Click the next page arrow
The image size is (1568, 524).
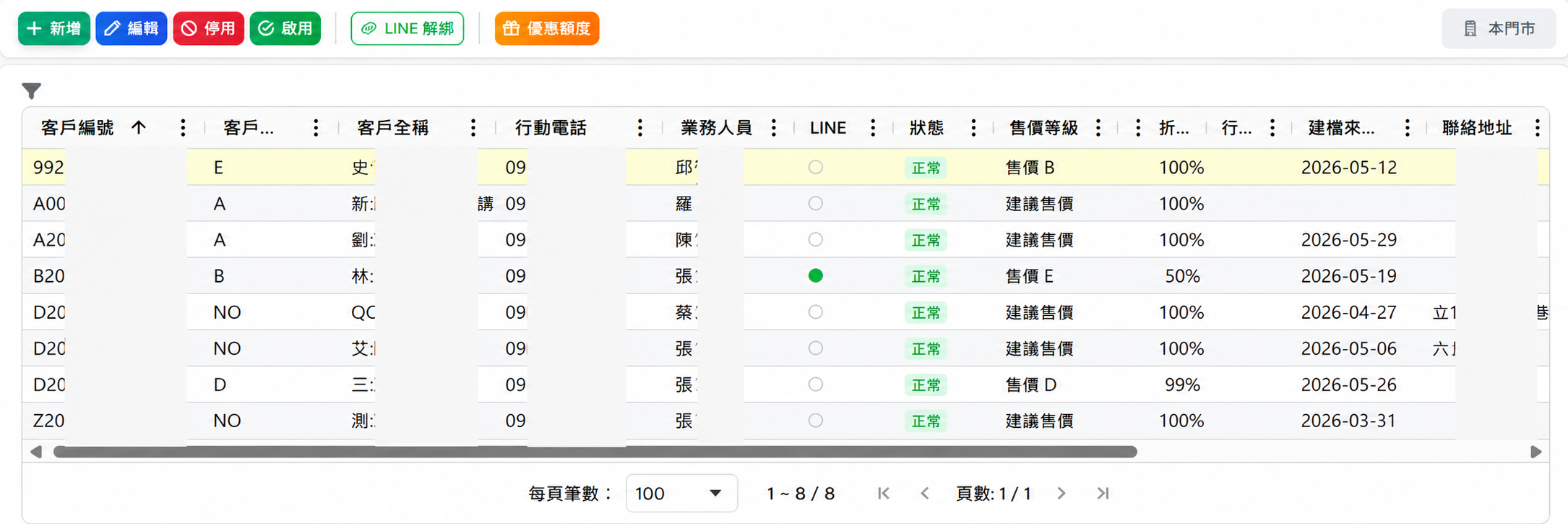click(1061, 493)
